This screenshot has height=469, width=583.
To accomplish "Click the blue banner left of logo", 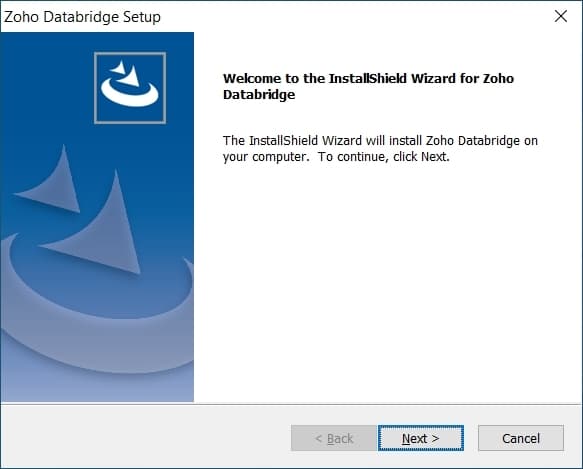I will pos(46,88).
